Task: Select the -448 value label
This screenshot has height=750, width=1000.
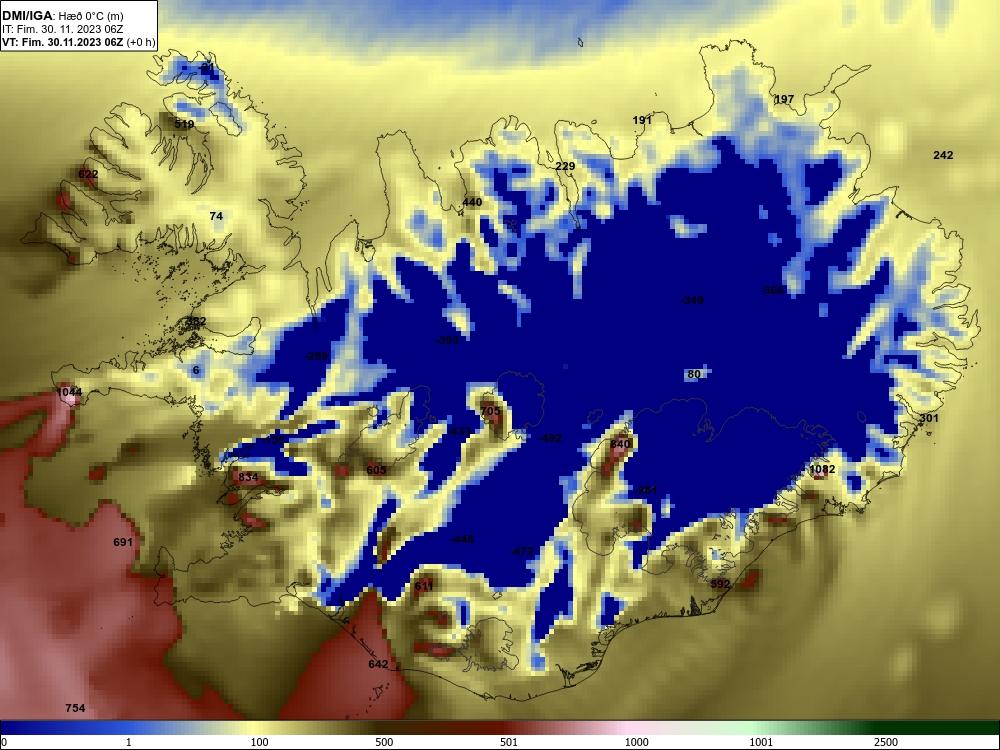Action: pyautogui.click(x=462, y=539)
